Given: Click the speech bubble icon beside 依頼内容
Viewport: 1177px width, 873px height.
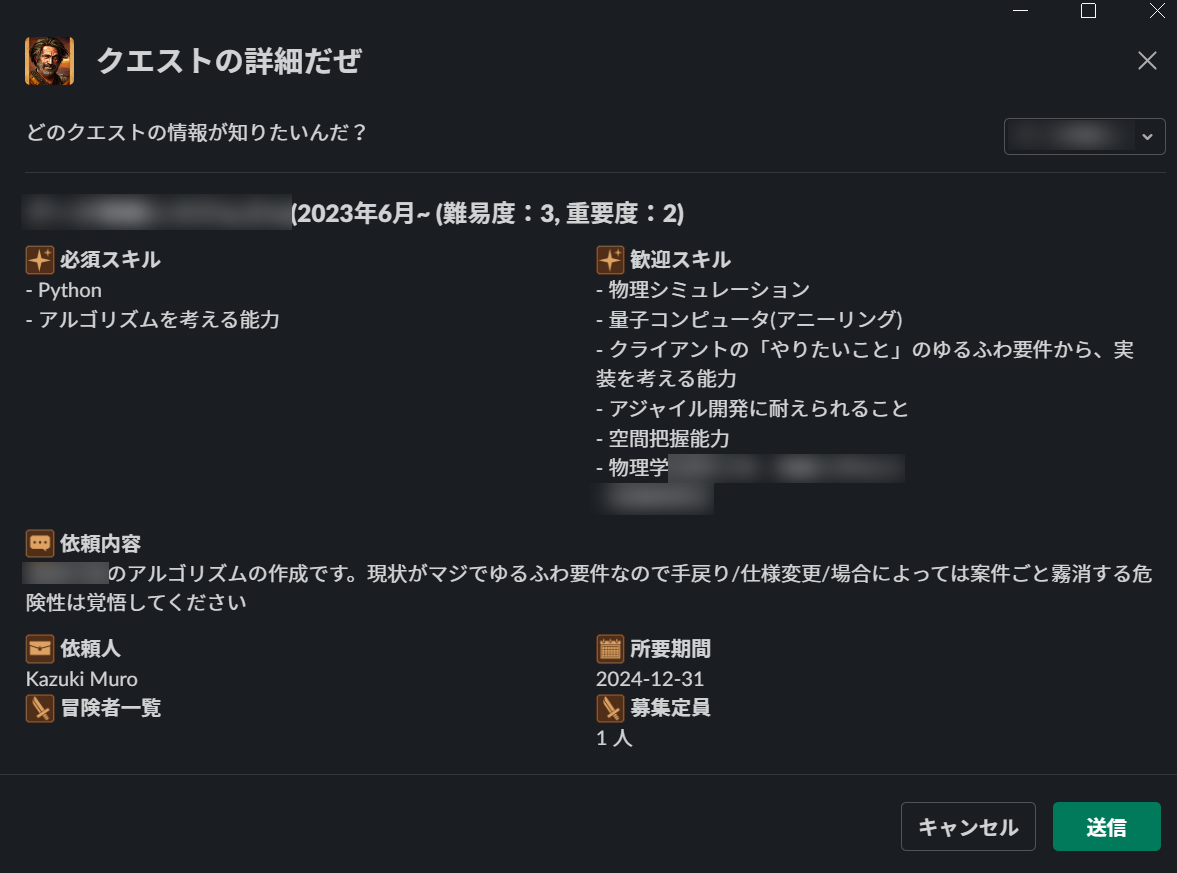Looking at the screenshot, I should pyautogui.click(x=39, y=543).
